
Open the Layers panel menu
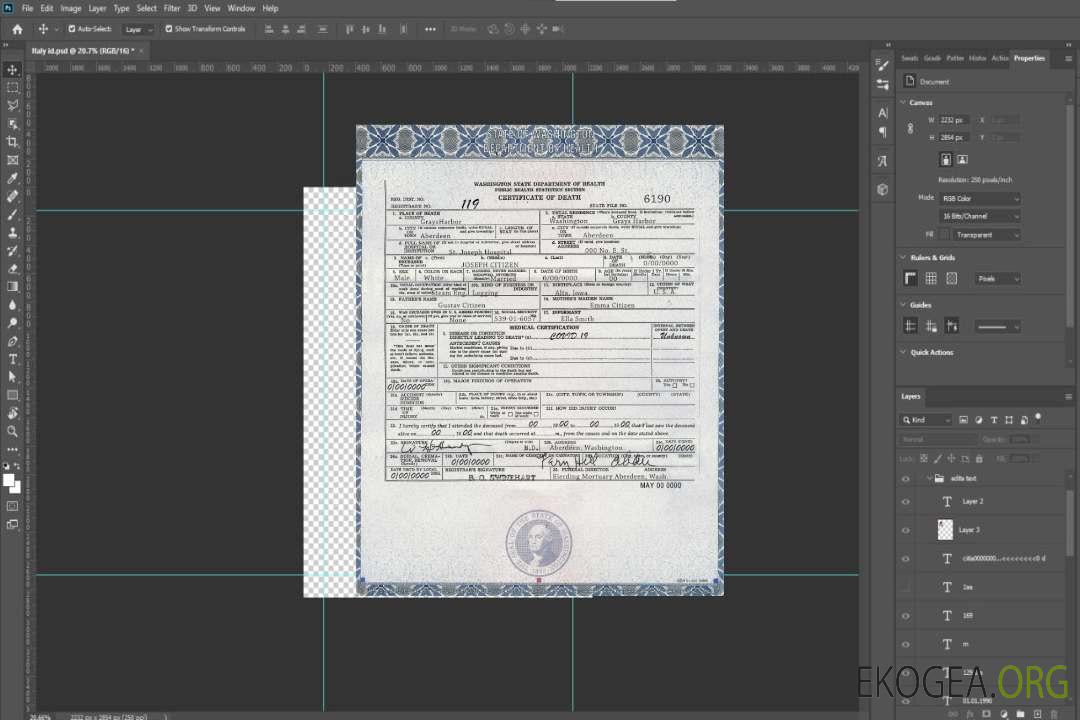pos(1068,397)
